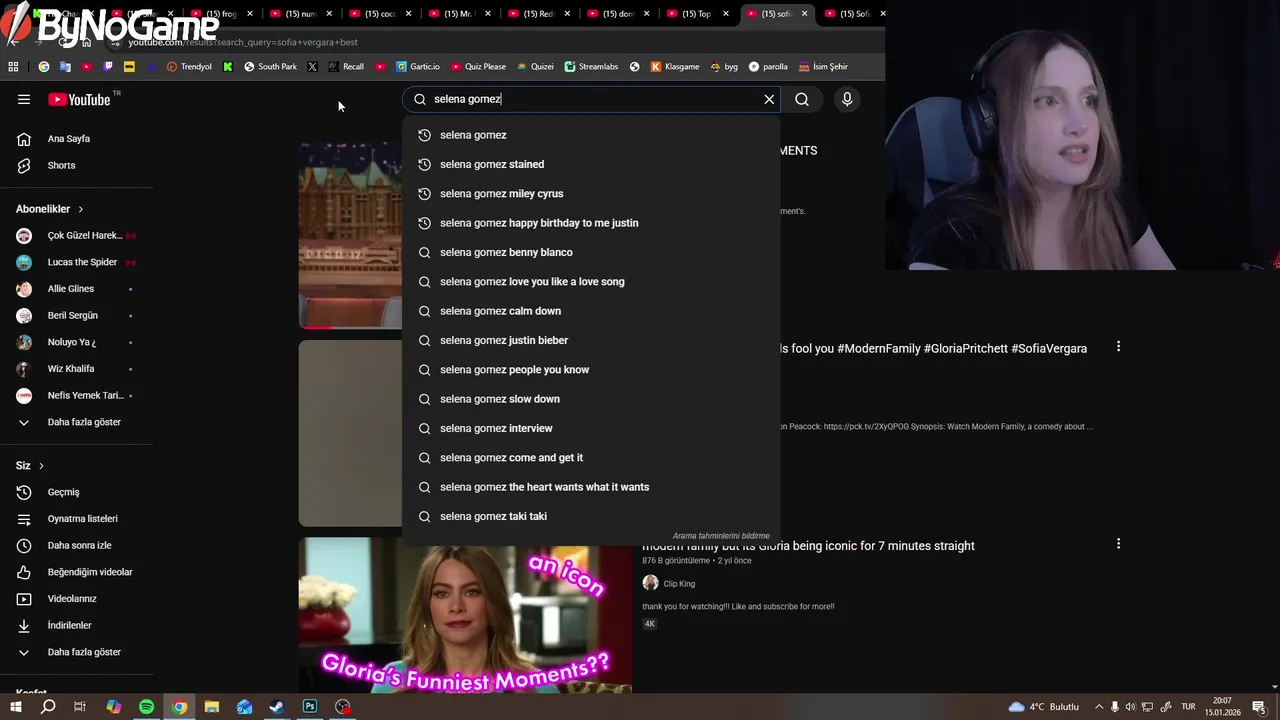Play the Gloria's Funniest Moments thumbnail
This screenshot has width=1280, height=720.
pos(465,615)
